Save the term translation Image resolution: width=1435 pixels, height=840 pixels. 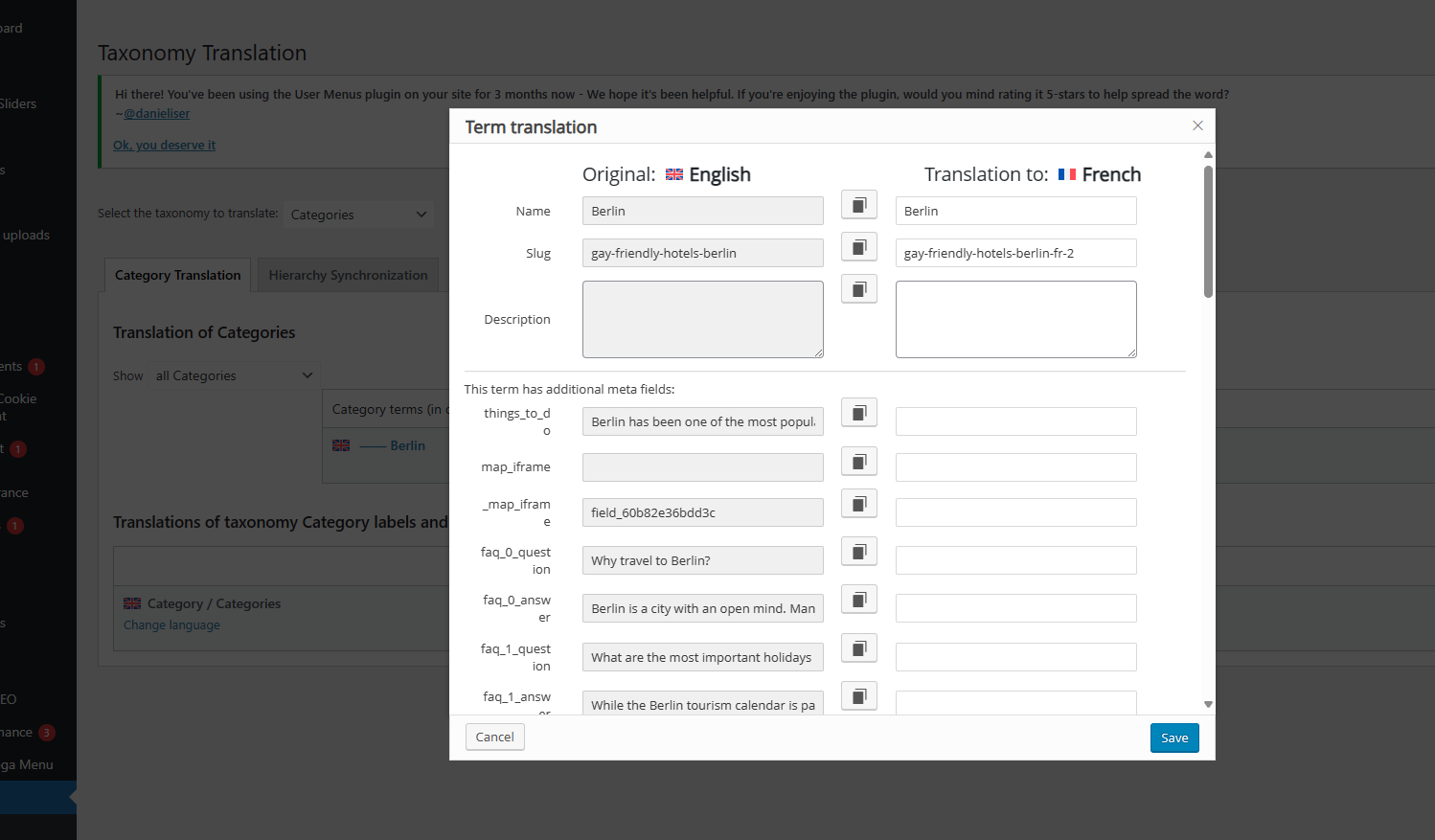(1174, 738)
